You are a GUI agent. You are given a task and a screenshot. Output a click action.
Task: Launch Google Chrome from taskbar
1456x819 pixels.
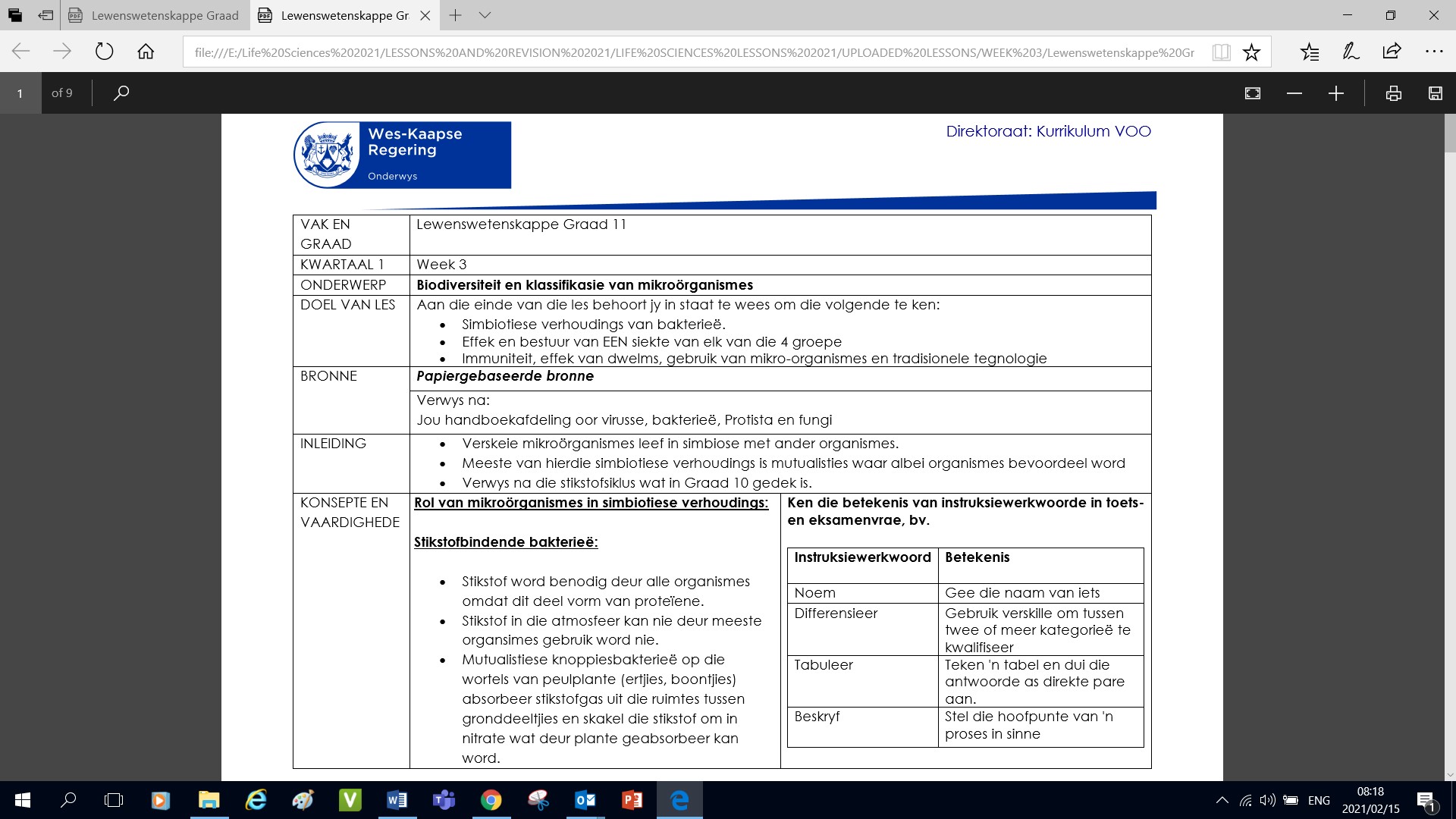[x=491, y=800]
